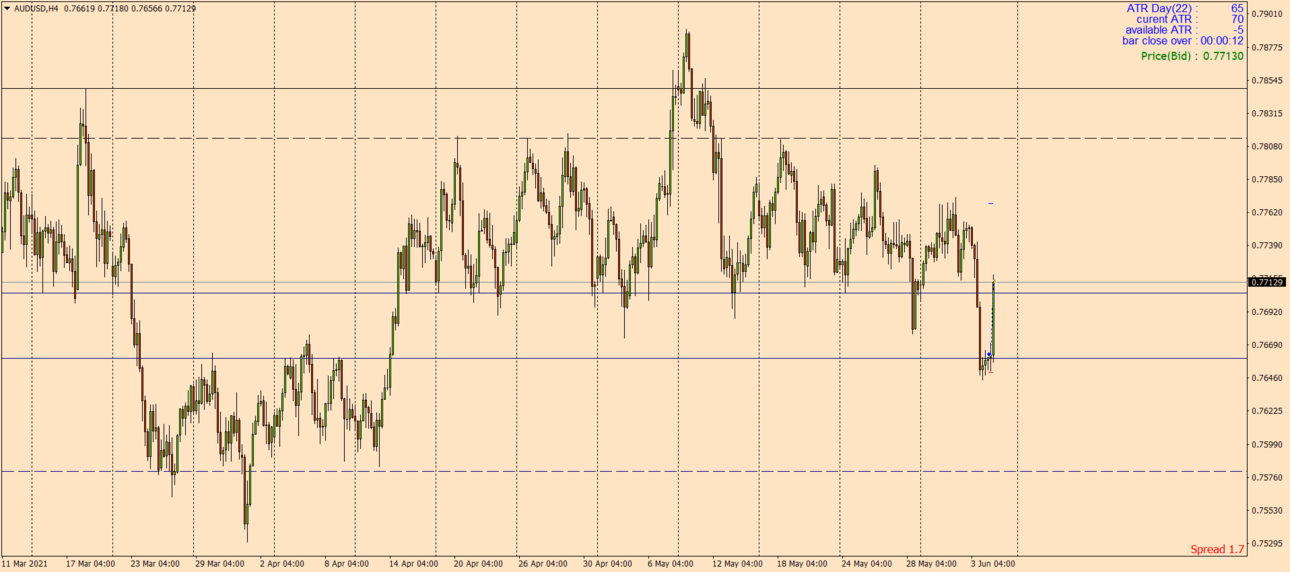Click 0.77620 on the price scale
The width and height of the screenshot is (1290, 572).
(1267, 212)
